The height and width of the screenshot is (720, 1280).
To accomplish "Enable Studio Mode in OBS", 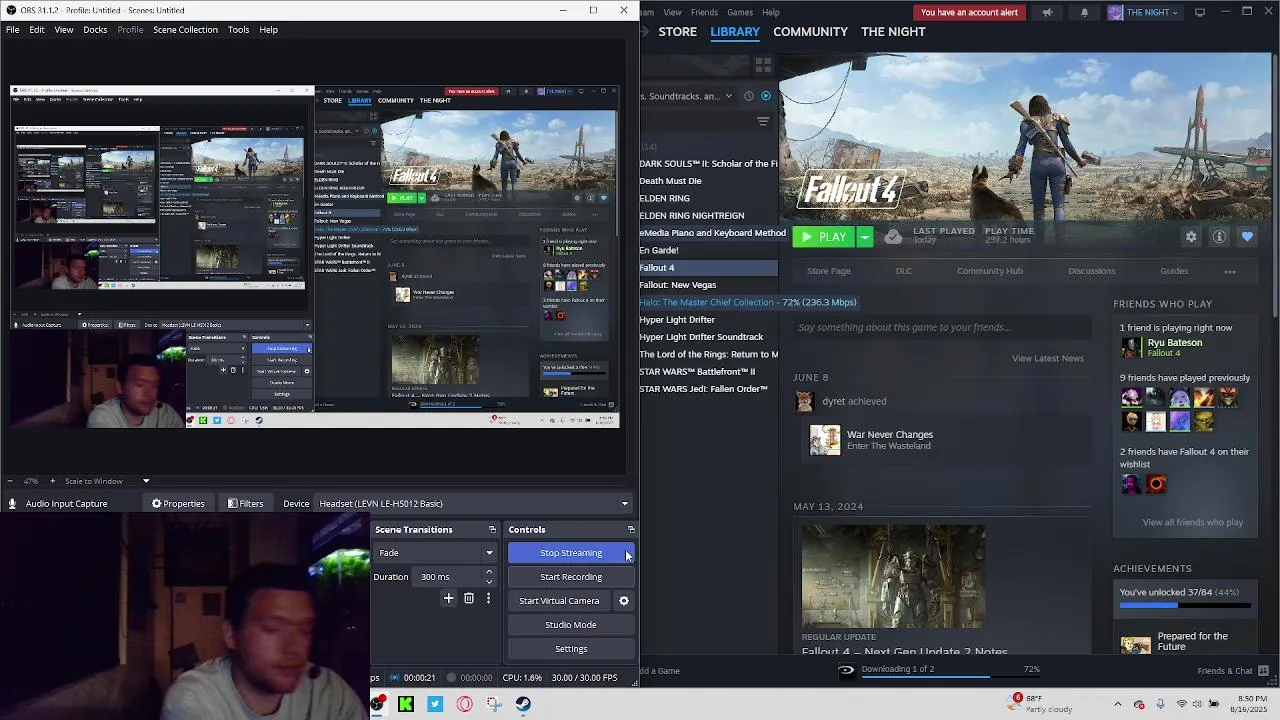I will pyautogui.click(x=571, y=625).
